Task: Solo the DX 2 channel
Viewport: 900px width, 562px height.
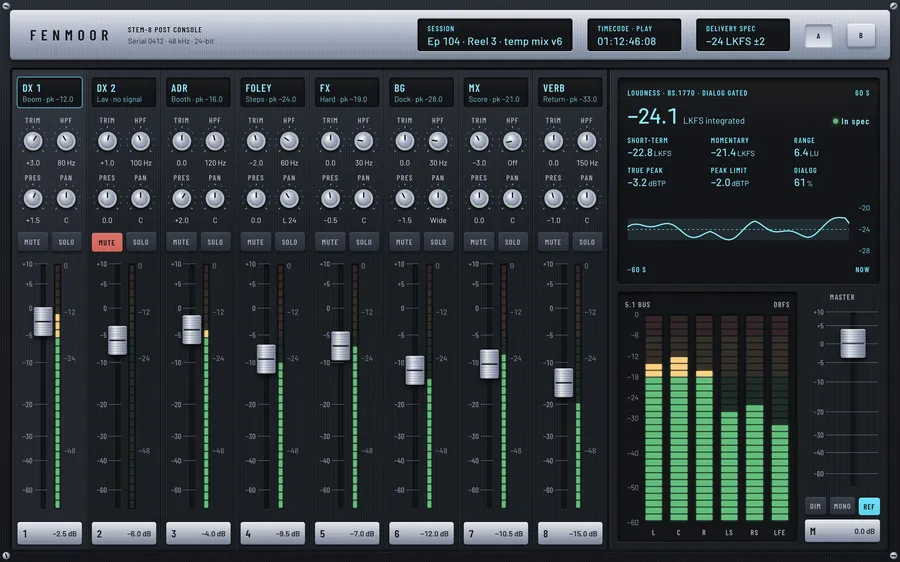Action: [x=141, y=242]
